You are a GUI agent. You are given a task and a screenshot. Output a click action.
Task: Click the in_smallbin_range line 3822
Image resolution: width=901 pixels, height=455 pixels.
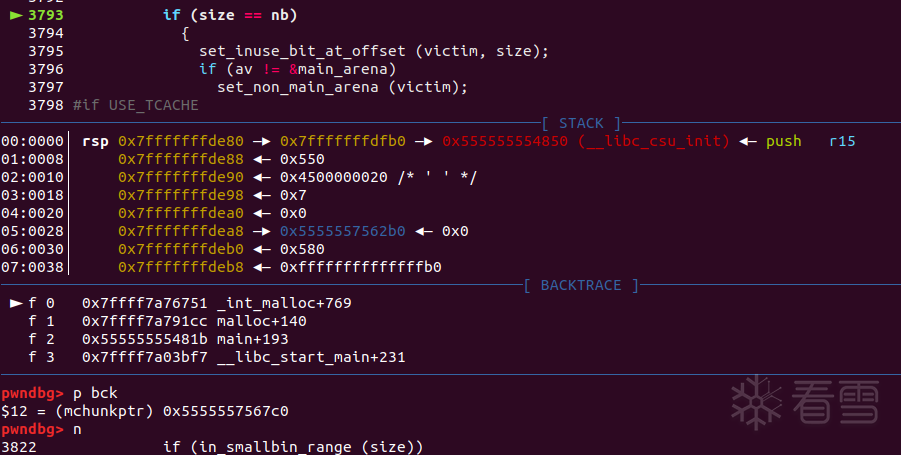293,447
